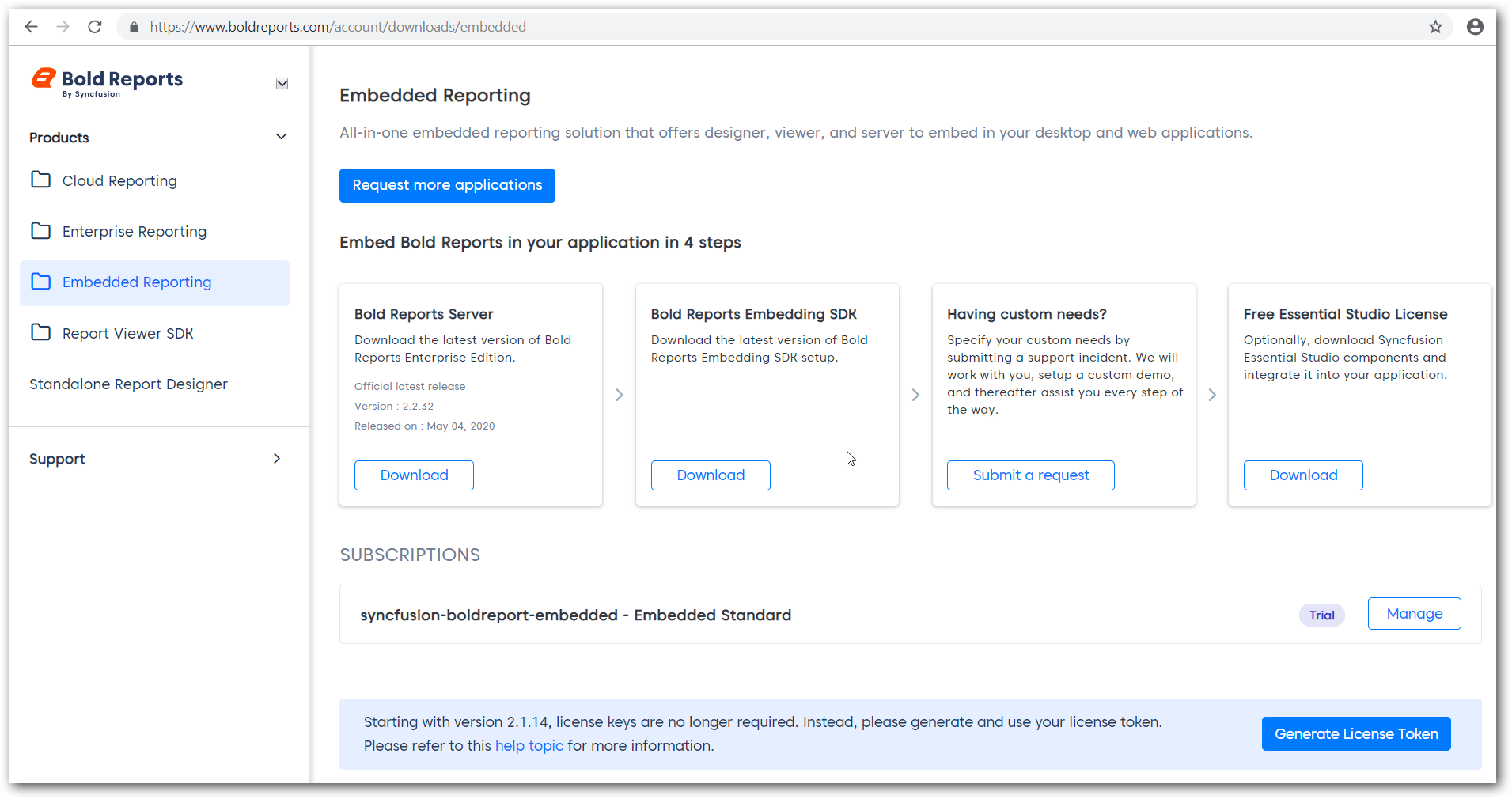Download Free Essential Studio License
This screenshot has height=799, width=1512.
[x=1303, y=475]
